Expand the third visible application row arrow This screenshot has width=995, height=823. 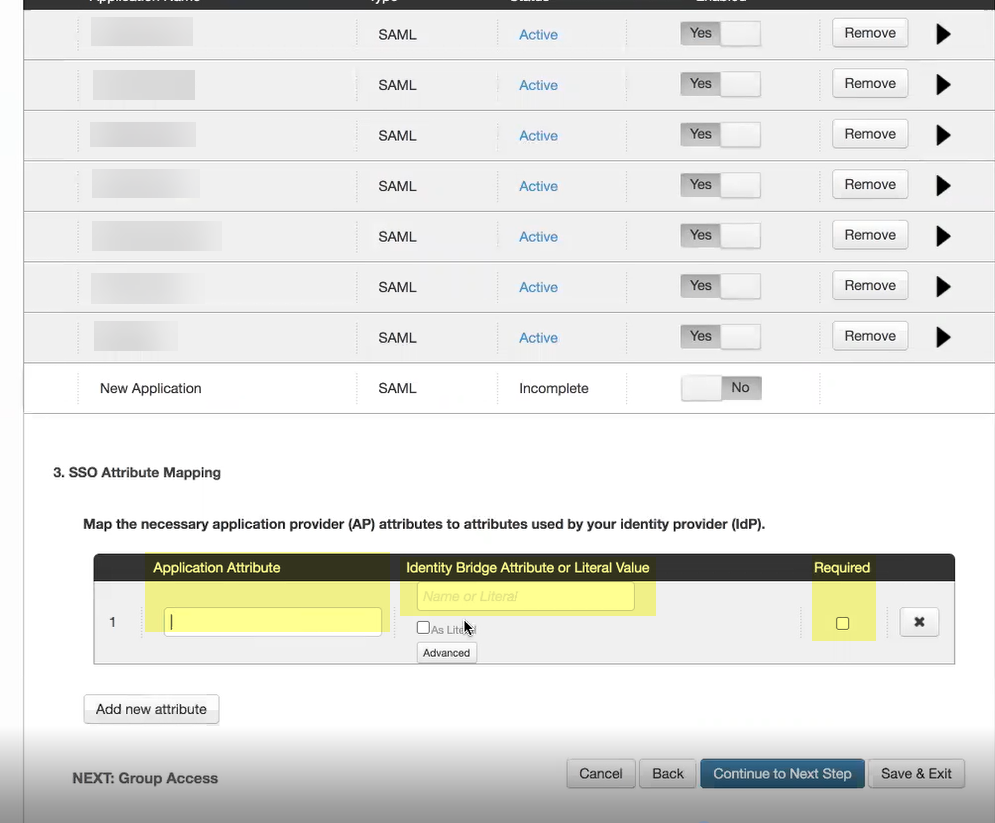click(x=943, y=135)
